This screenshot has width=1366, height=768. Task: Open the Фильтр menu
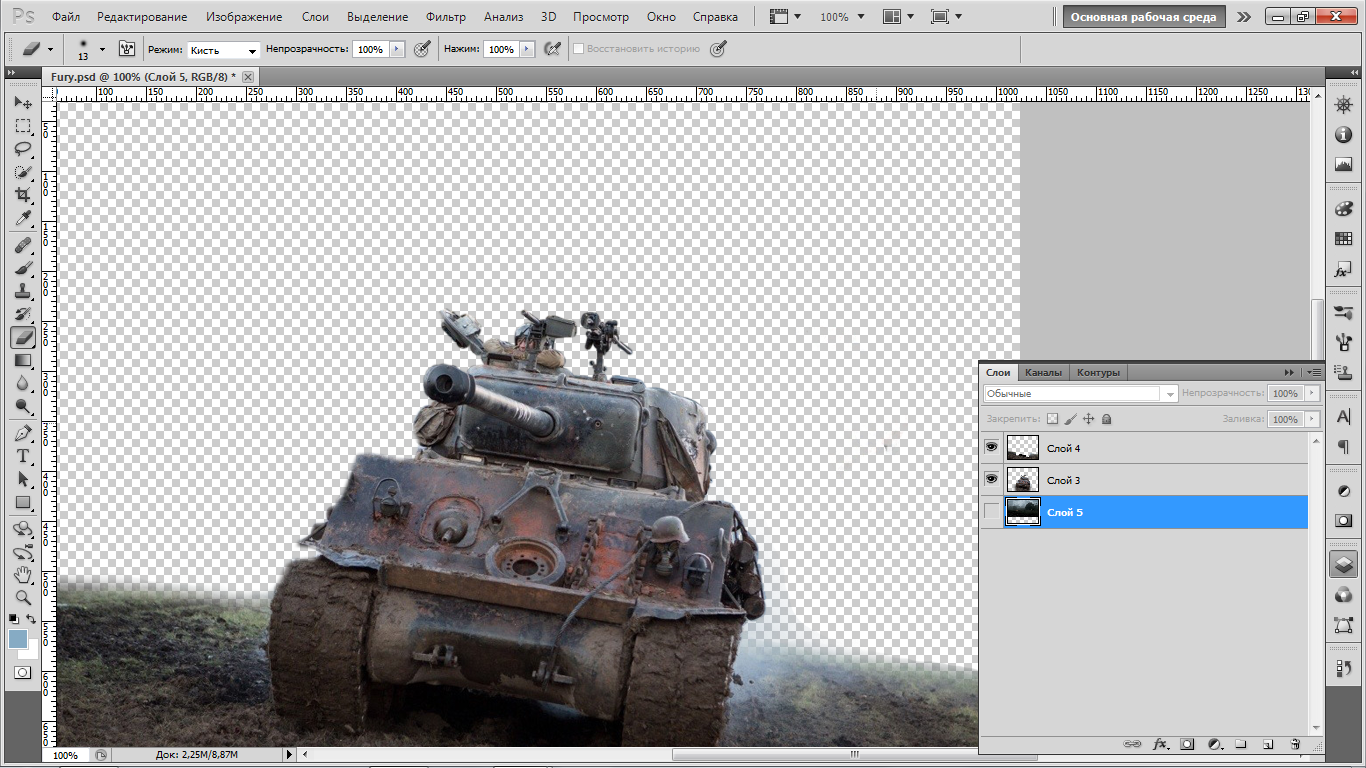click(445, 17)
